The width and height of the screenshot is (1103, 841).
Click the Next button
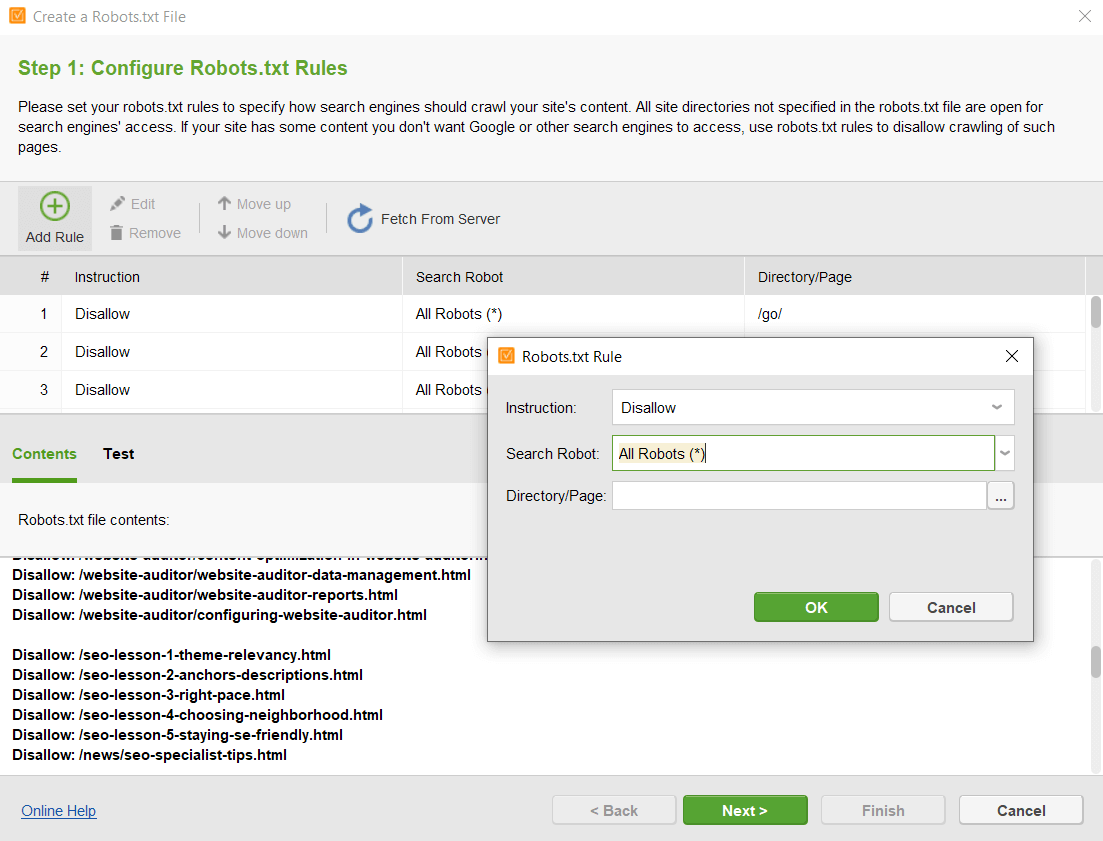(x=745, y=811)
